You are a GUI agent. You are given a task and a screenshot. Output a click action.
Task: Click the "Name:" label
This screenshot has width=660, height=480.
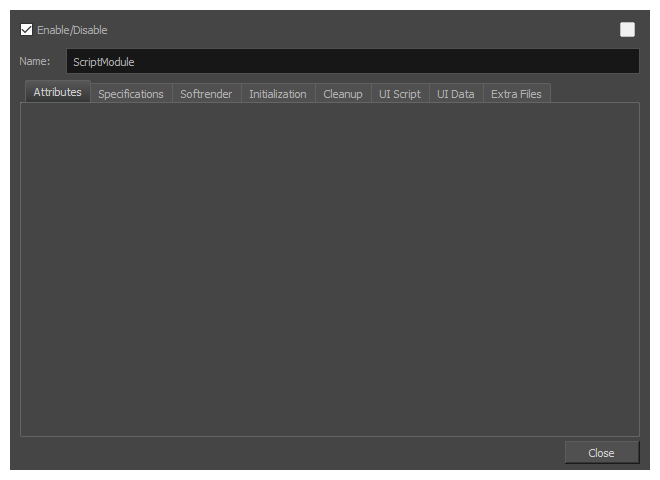tap(35, 62)
